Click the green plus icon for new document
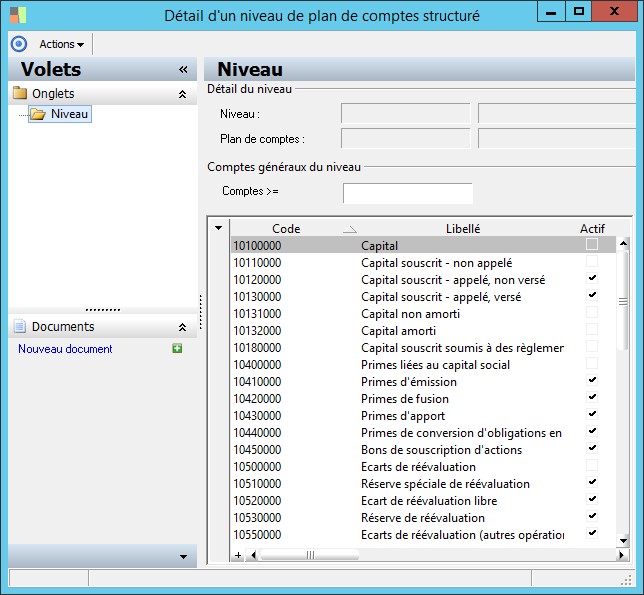Image resolution: width=644 pixels, height=595 pixels. [177, 349]
